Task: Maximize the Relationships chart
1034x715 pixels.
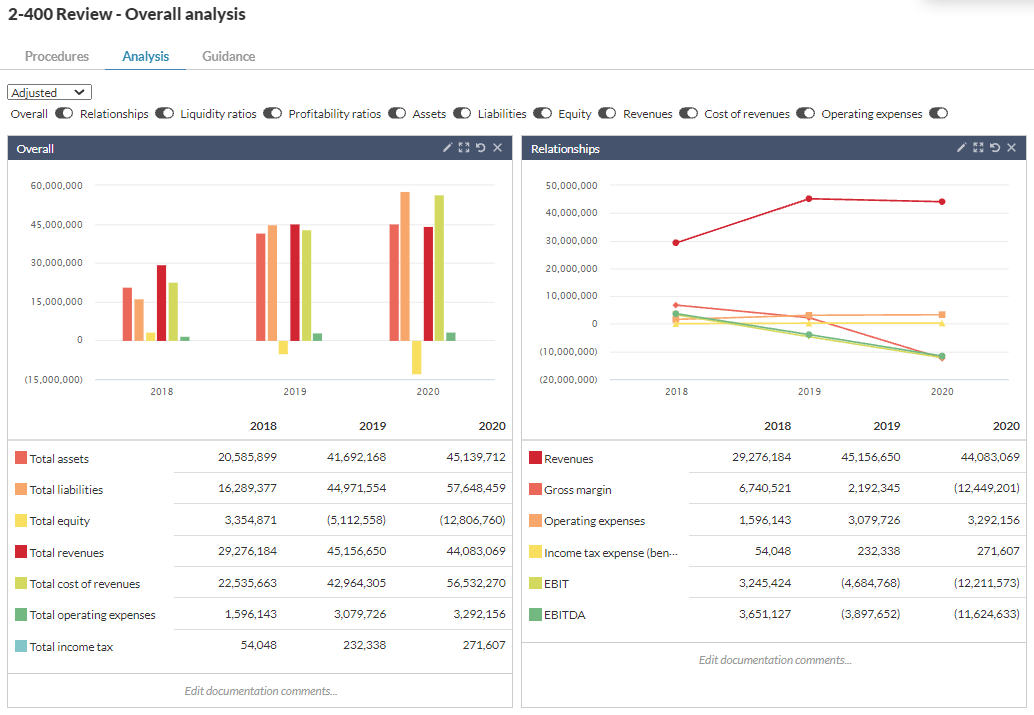Action: point(978,147)
